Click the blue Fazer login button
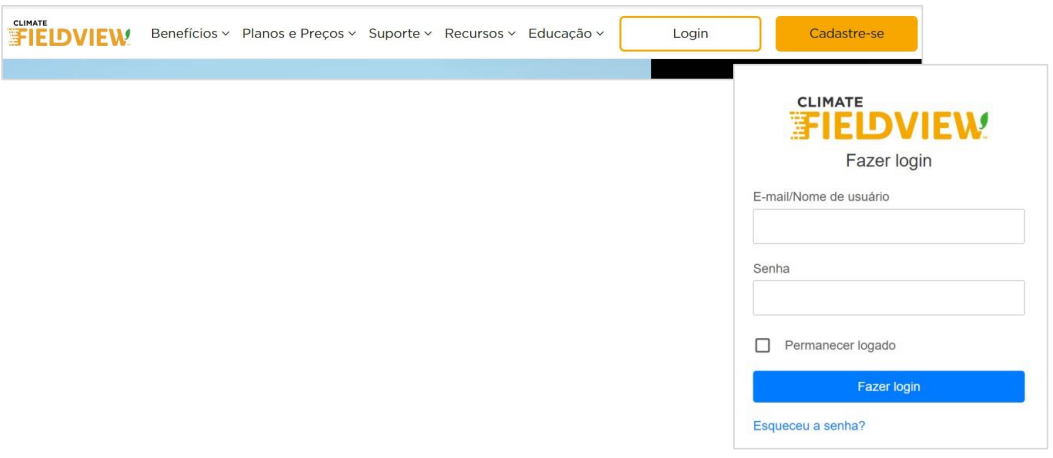This screenshot has height=458, width=1053. coord(888,387)
